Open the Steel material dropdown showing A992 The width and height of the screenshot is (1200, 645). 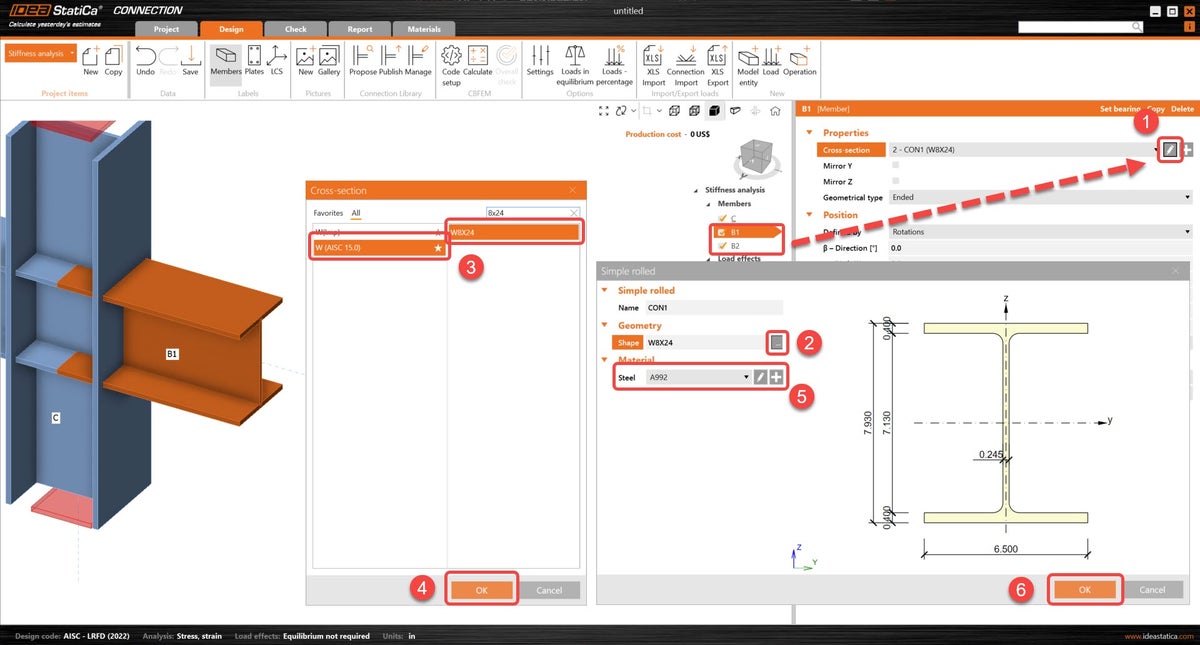pyautogui.click(x=700, y=377)
